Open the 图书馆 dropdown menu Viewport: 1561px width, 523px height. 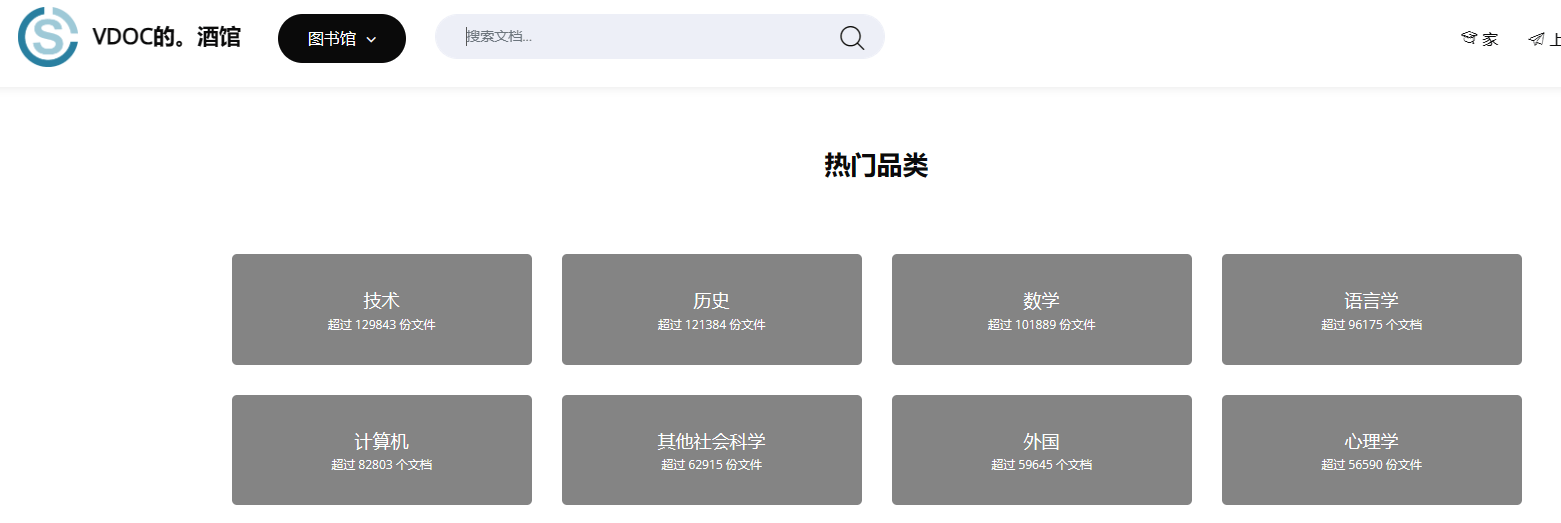coord(341,39)
